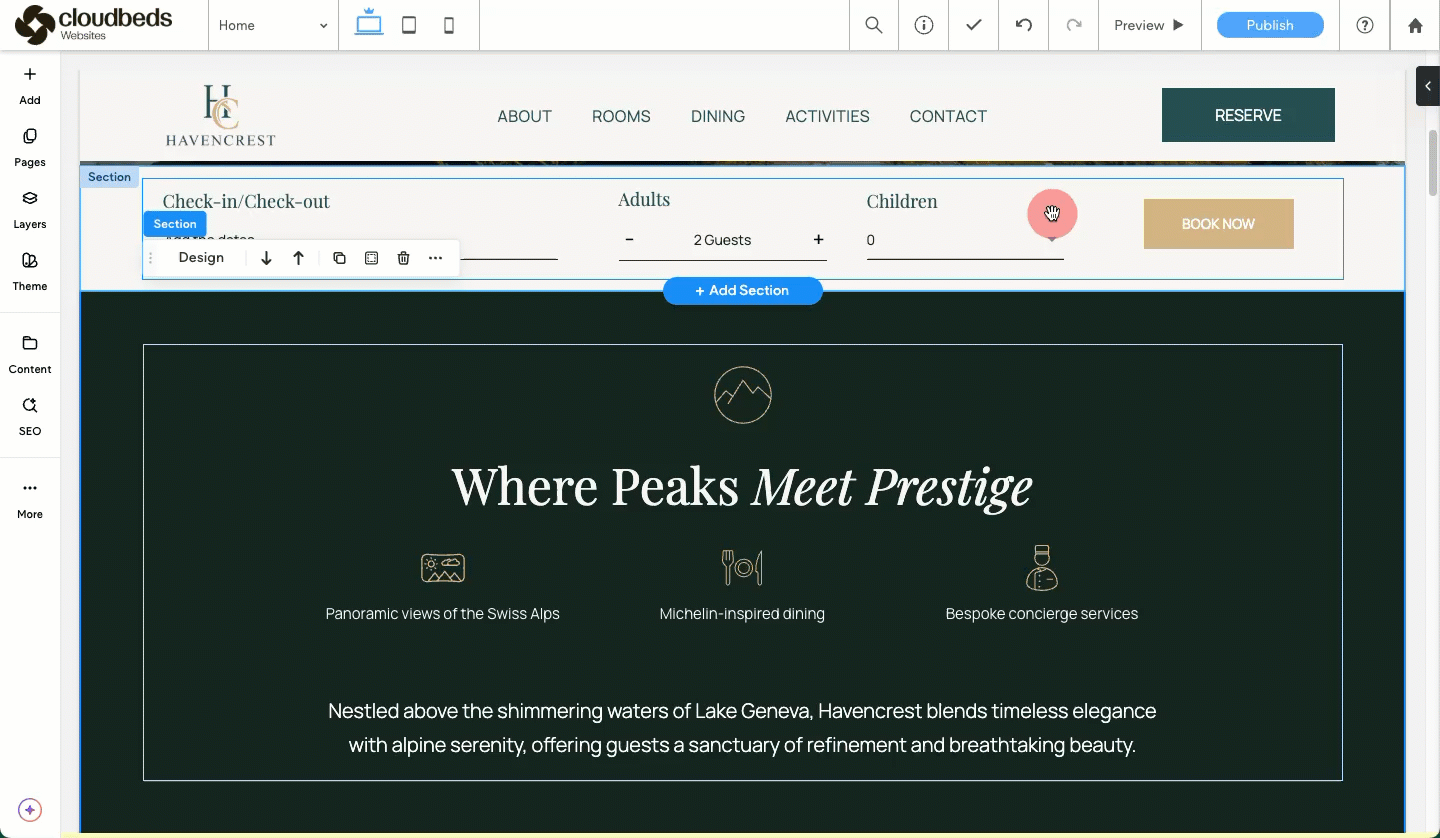Open section toolbar more options
This screenshot has height=838, width=1440.
pos(435,258)
